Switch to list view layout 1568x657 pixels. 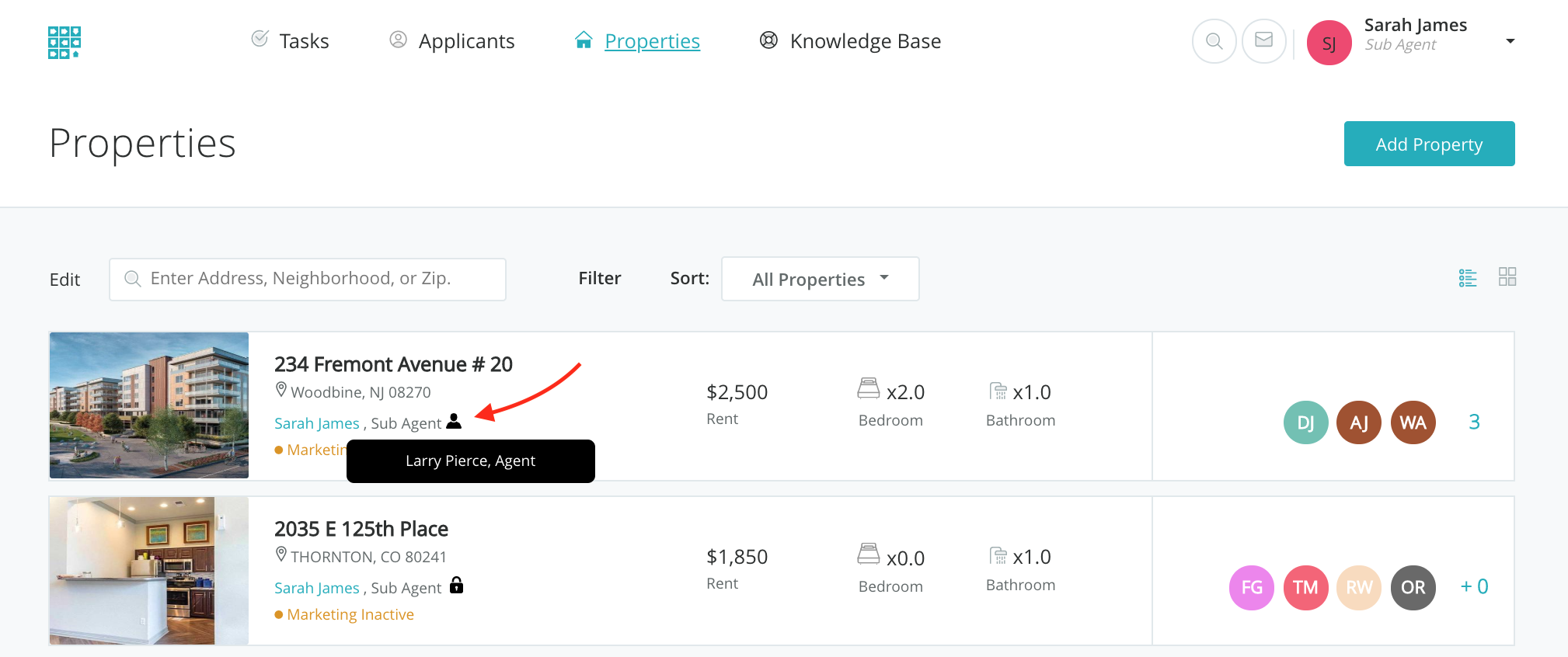tap(1467, 278)
